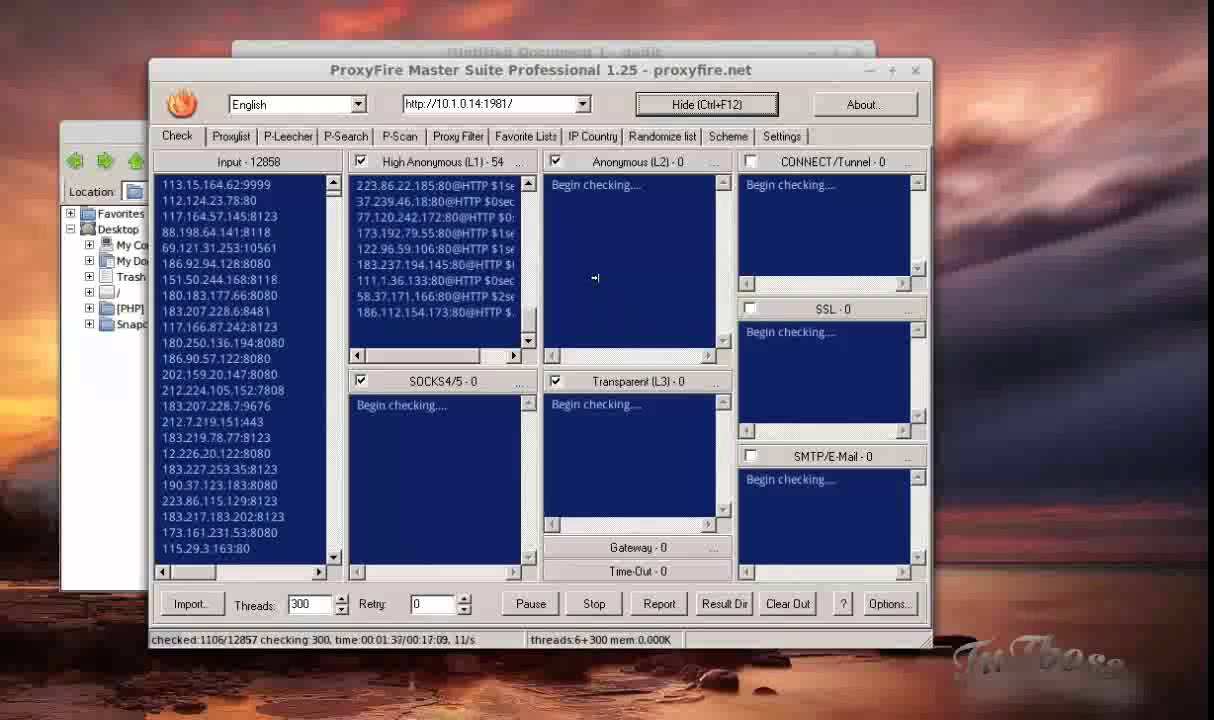Expand the Favorites tree node

pos(71,213)
